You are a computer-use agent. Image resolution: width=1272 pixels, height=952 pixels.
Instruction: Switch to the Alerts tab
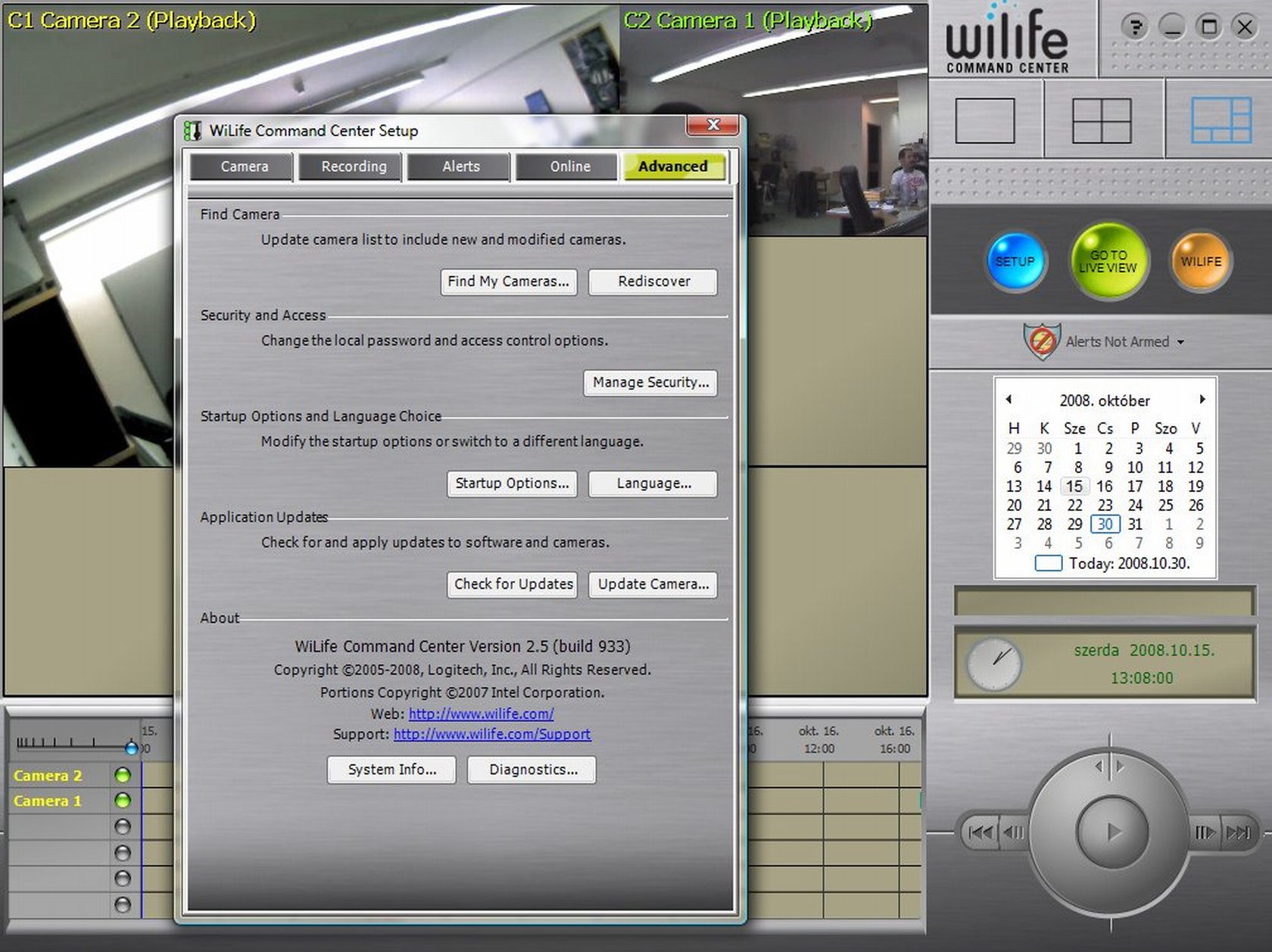coord(460,166)
